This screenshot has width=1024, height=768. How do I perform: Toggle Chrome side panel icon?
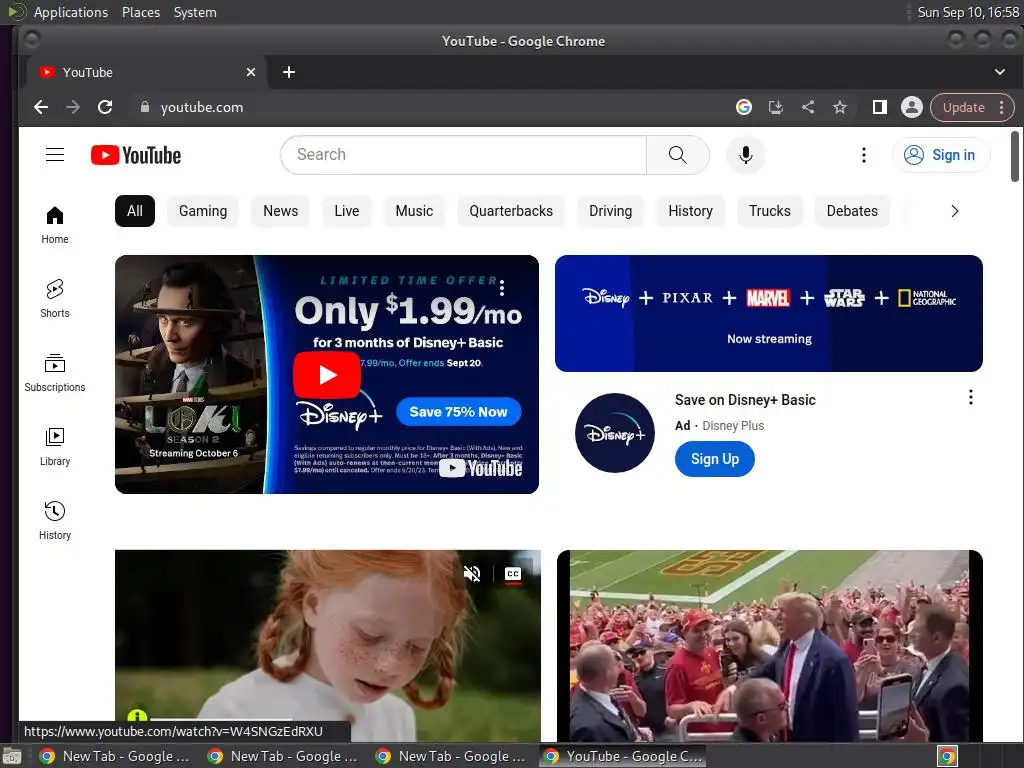coord(880,107)
